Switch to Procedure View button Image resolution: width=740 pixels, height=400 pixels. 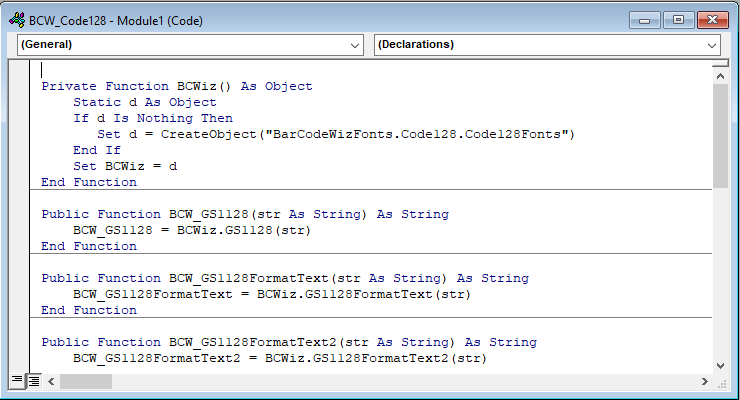[17, 381]
